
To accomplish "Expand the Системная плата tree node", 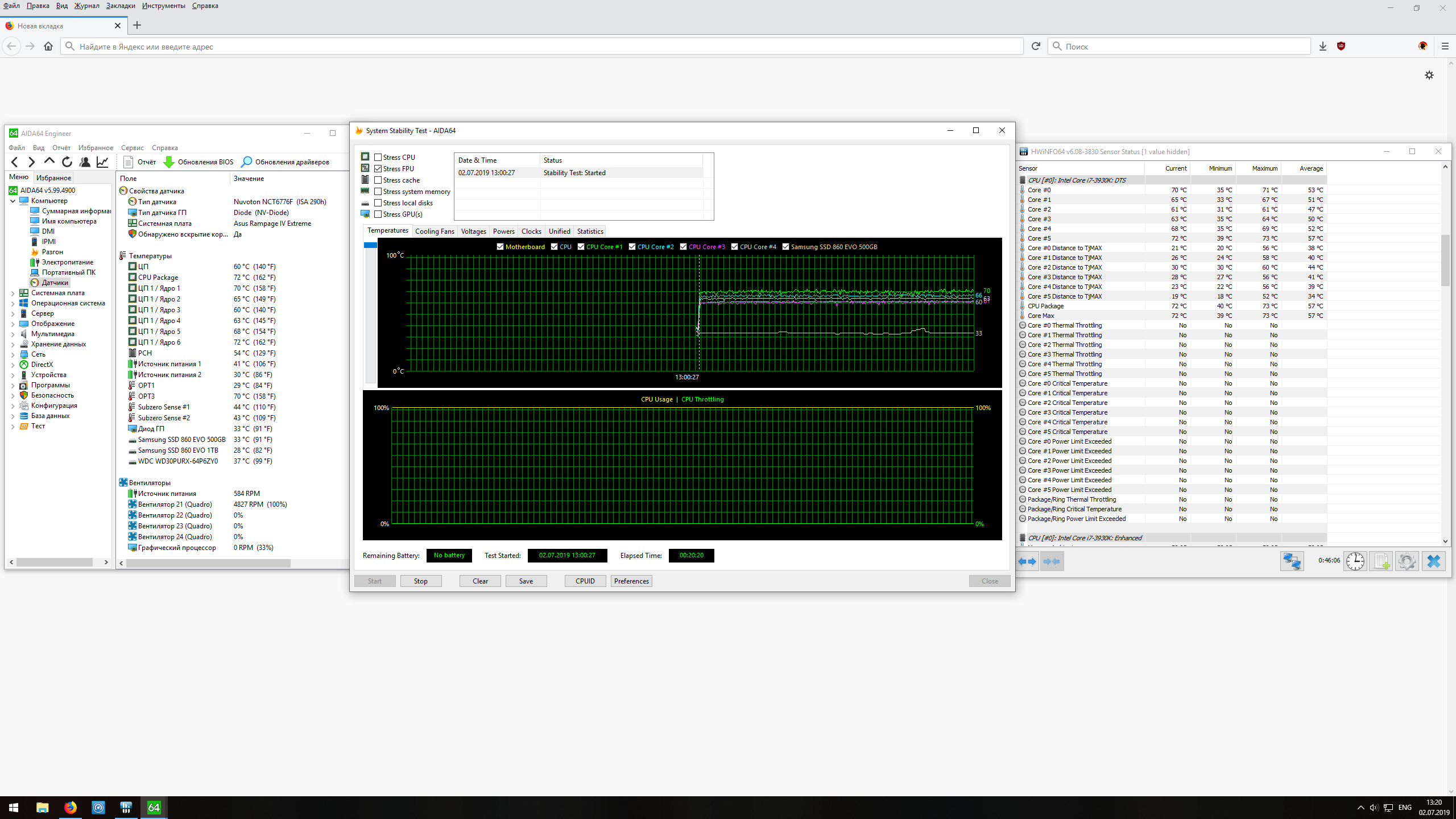I will click(13, 293).
